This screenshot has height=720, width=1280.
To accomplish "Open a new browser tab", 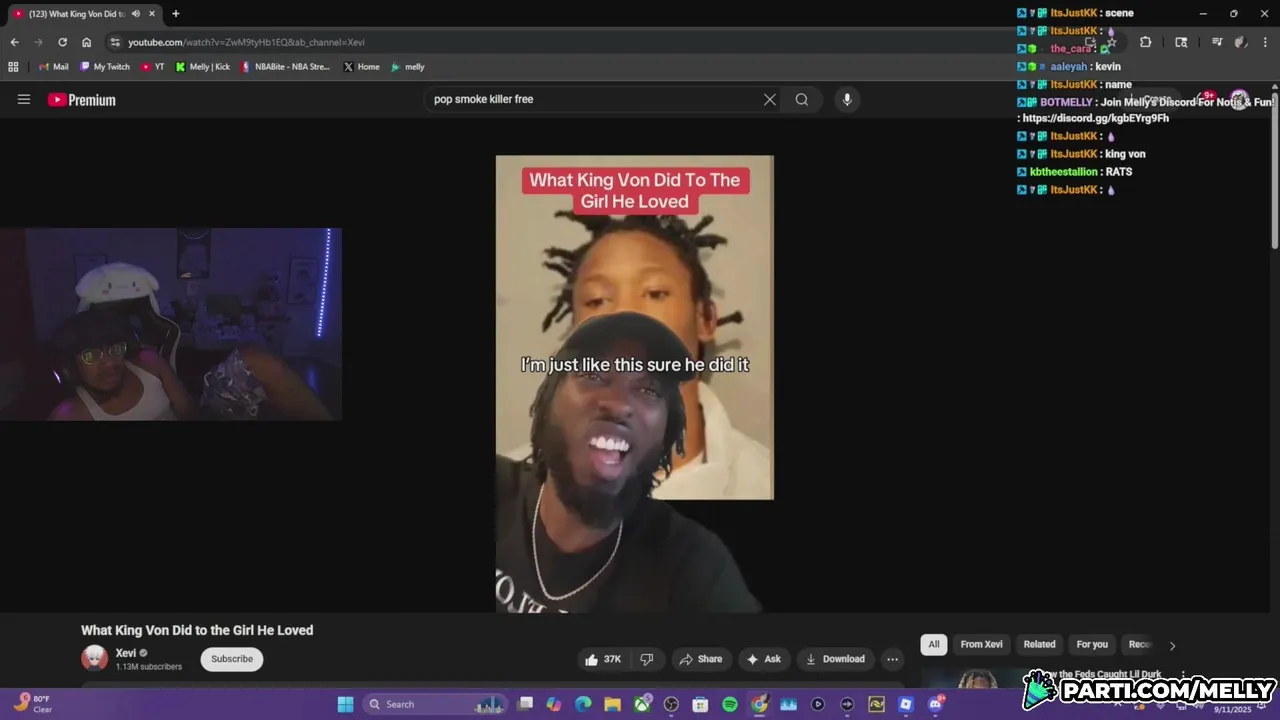I will tap(176, 13).
